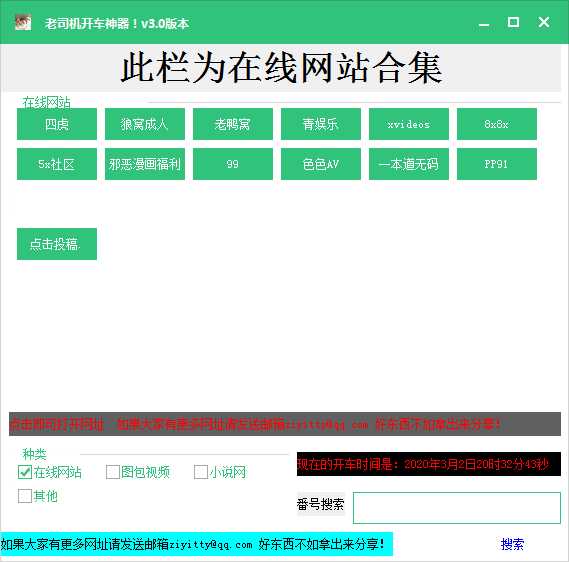
Task: Click the xvideos button
Action: pos(409,124)
